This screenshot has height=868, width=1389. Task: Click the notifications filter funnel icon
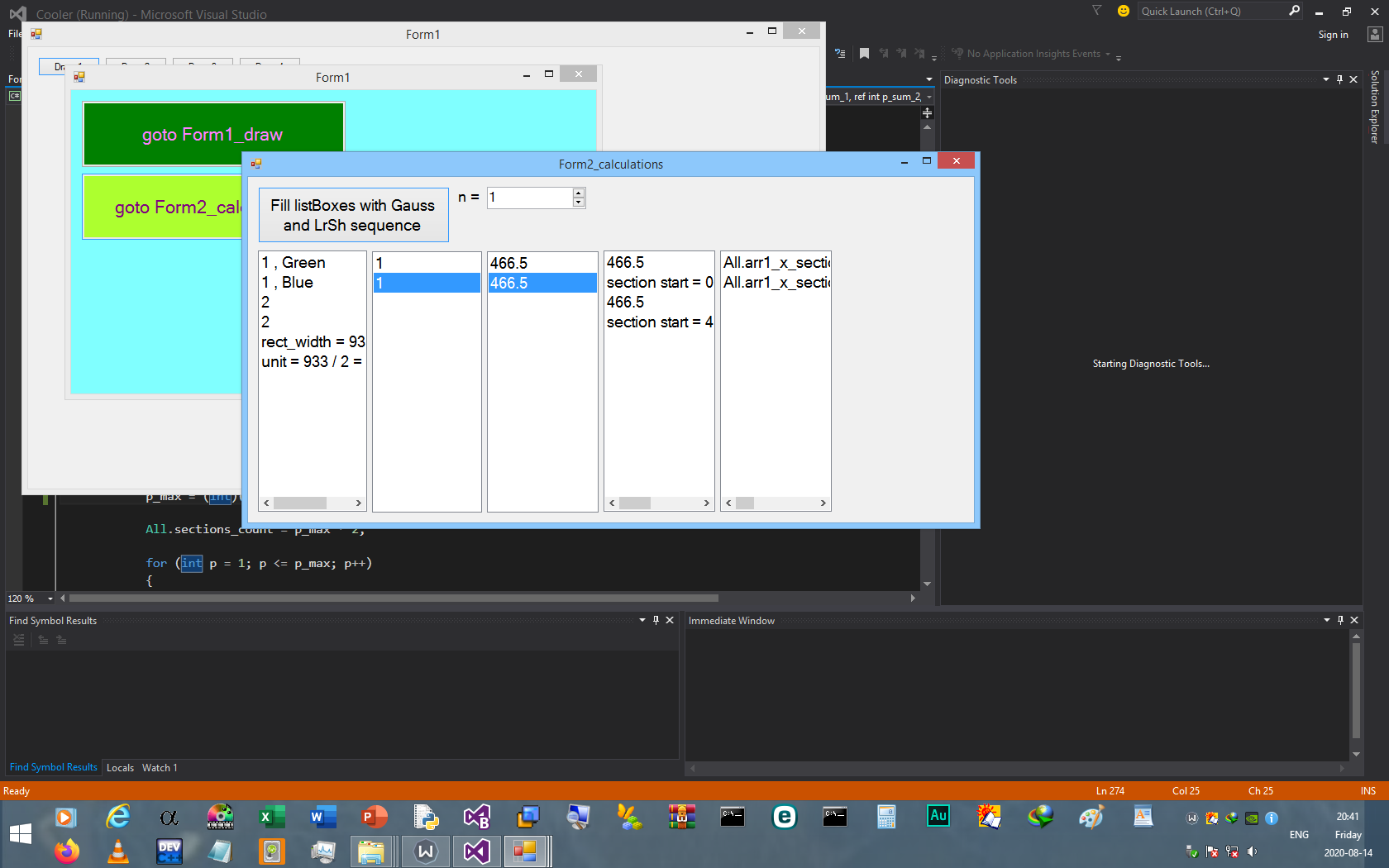(x=1096, y=11)
